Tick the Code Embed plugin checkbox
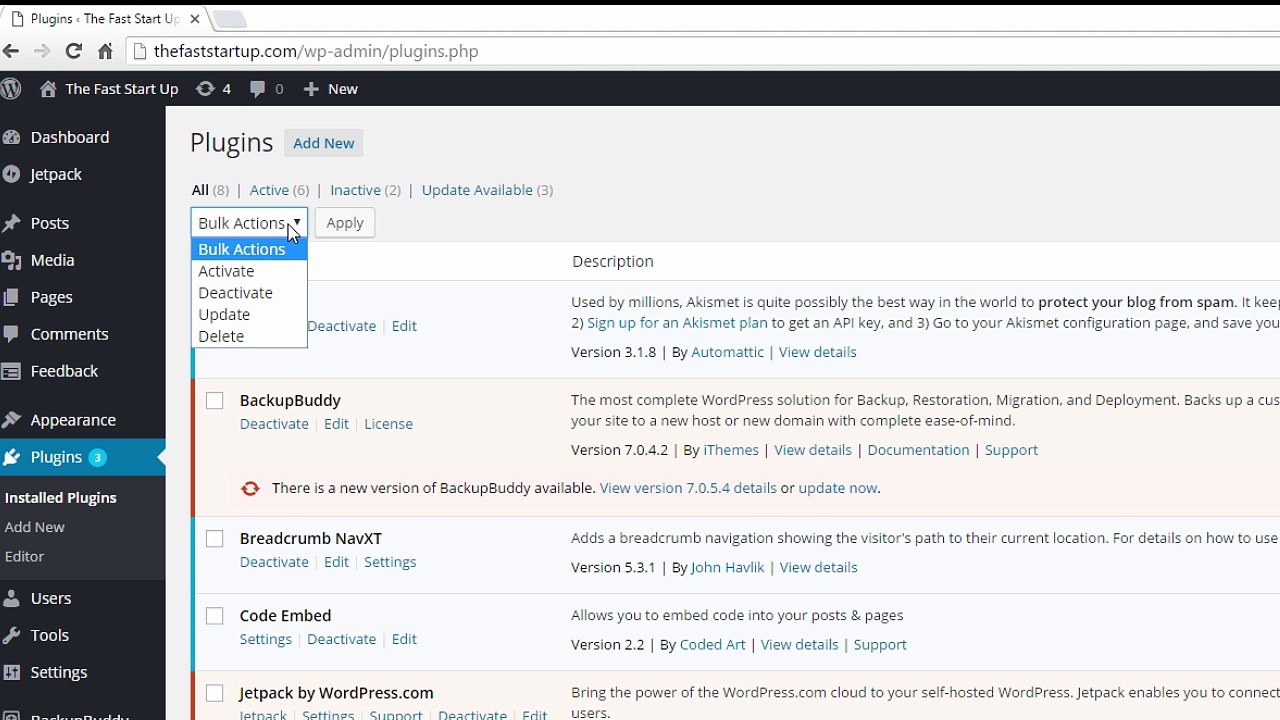 215,616
